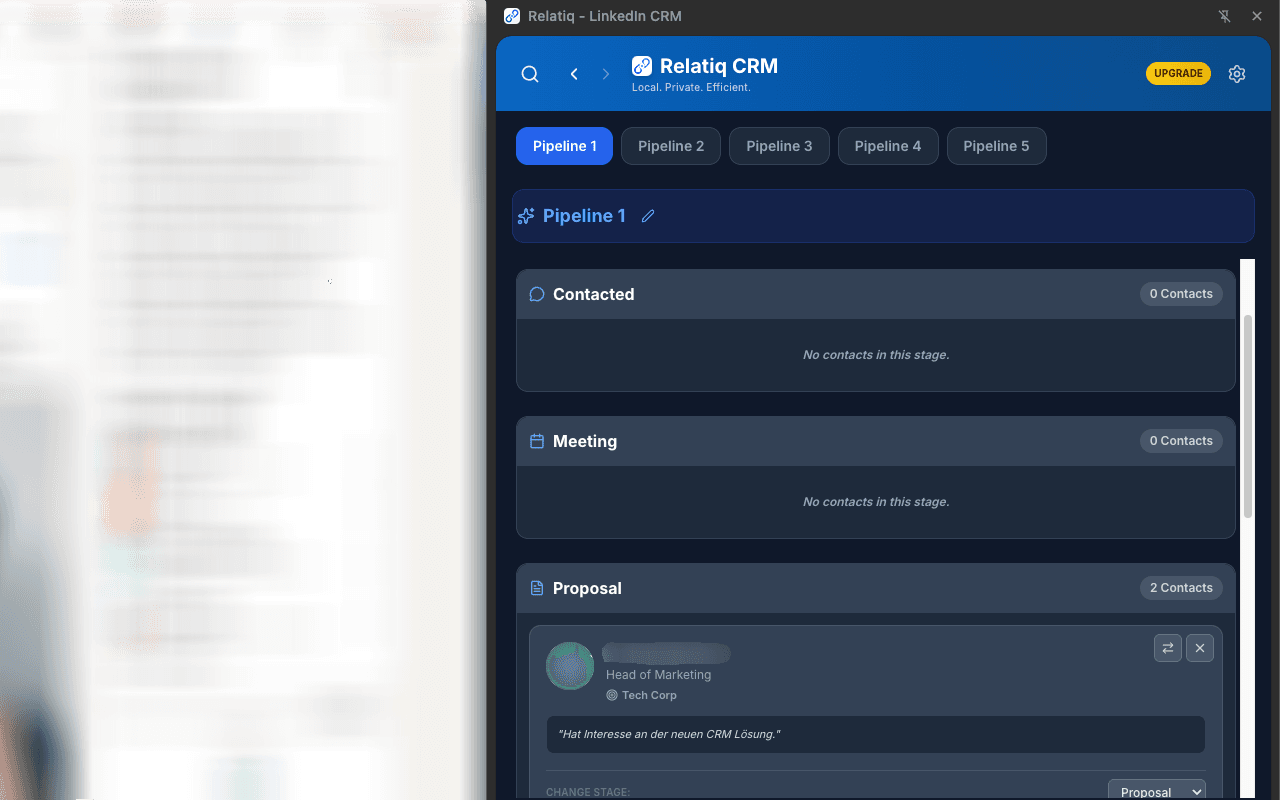
Task: Click the Pipeline 1 heading text
Action: click(x=584, y=216)
